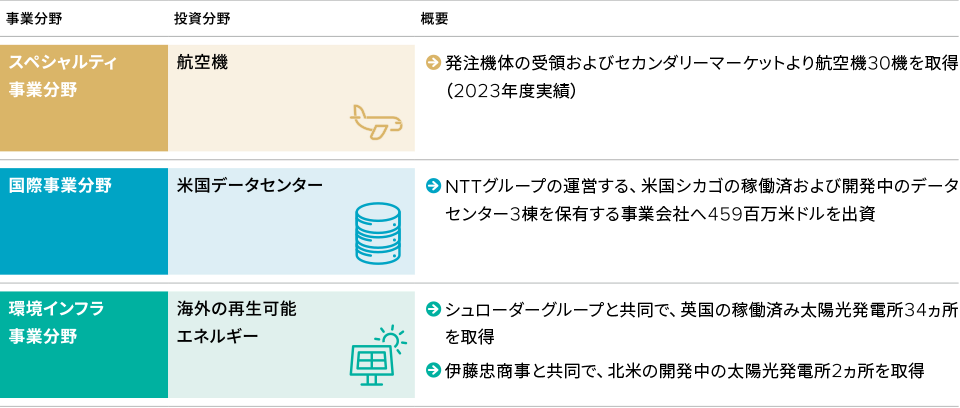The width and height of the screenshot is (960, 408).
Task: Click the blue 国際事業分野 cell
Action: (x=84, y=221)
